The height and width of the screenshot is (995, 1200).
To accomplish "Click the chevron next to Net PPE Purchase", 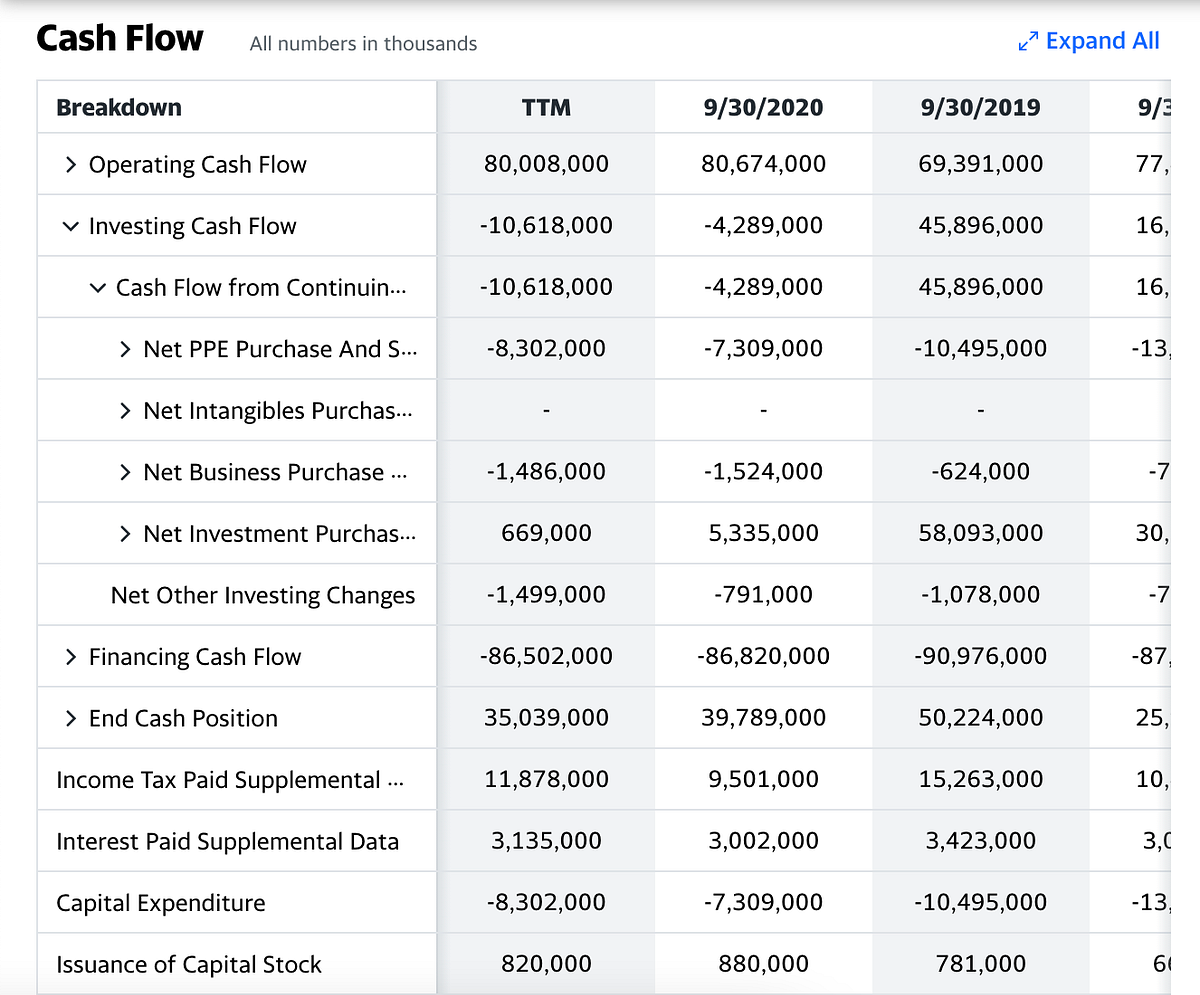I will point(124,348).
